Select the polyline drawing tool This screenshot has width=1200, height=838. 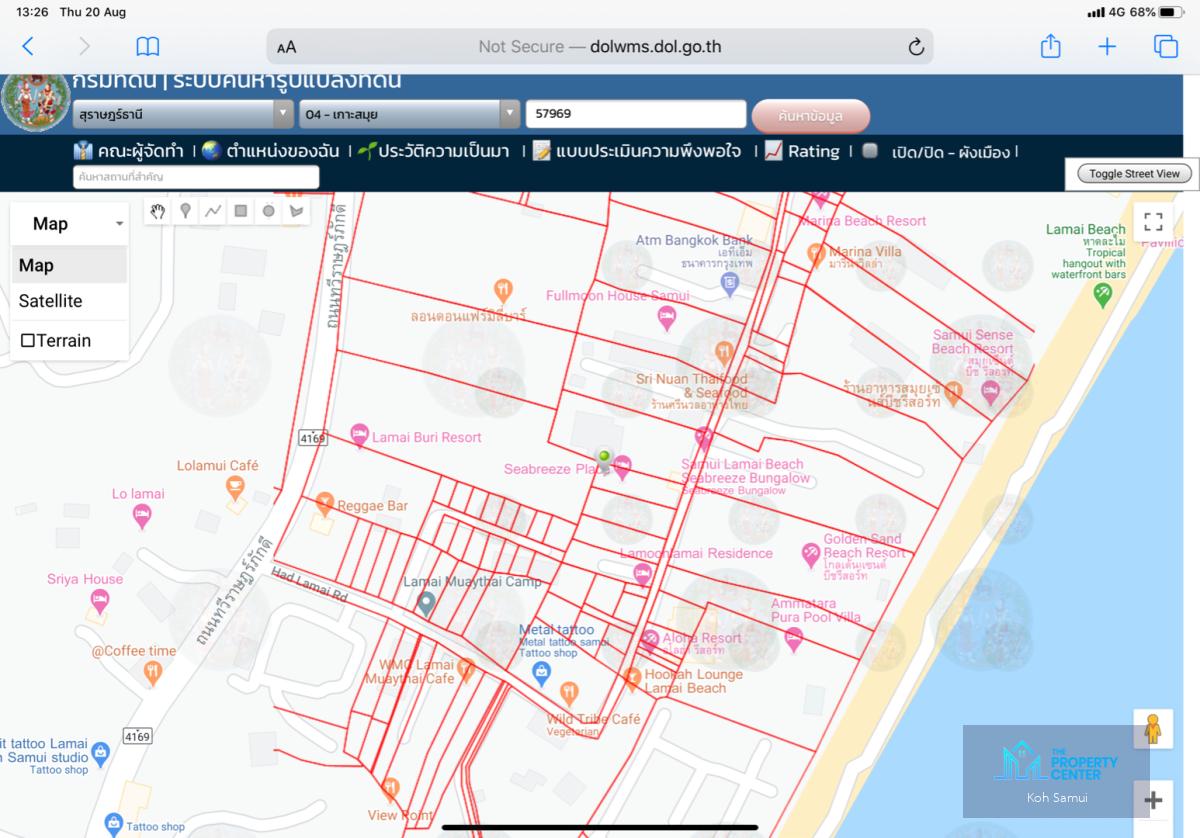tap(213, 210)
